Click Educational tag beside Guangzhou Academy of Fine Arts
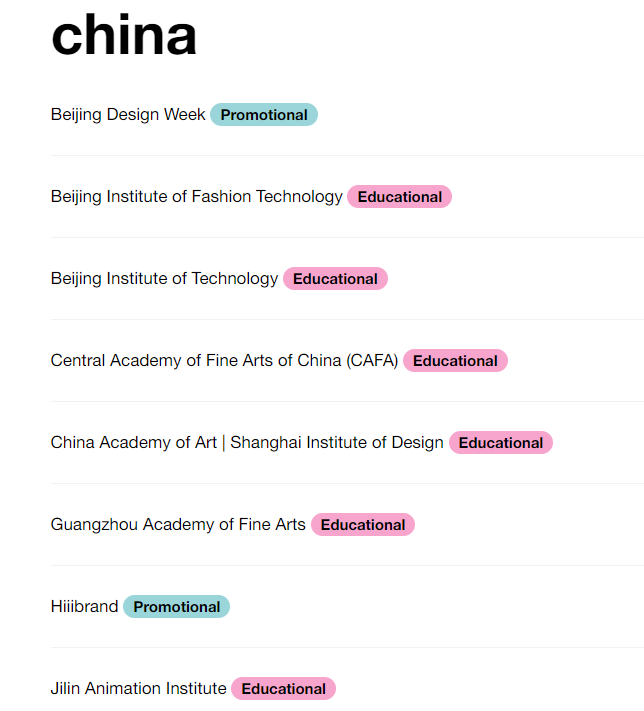The image size is (644, 711). pos(363,525)
